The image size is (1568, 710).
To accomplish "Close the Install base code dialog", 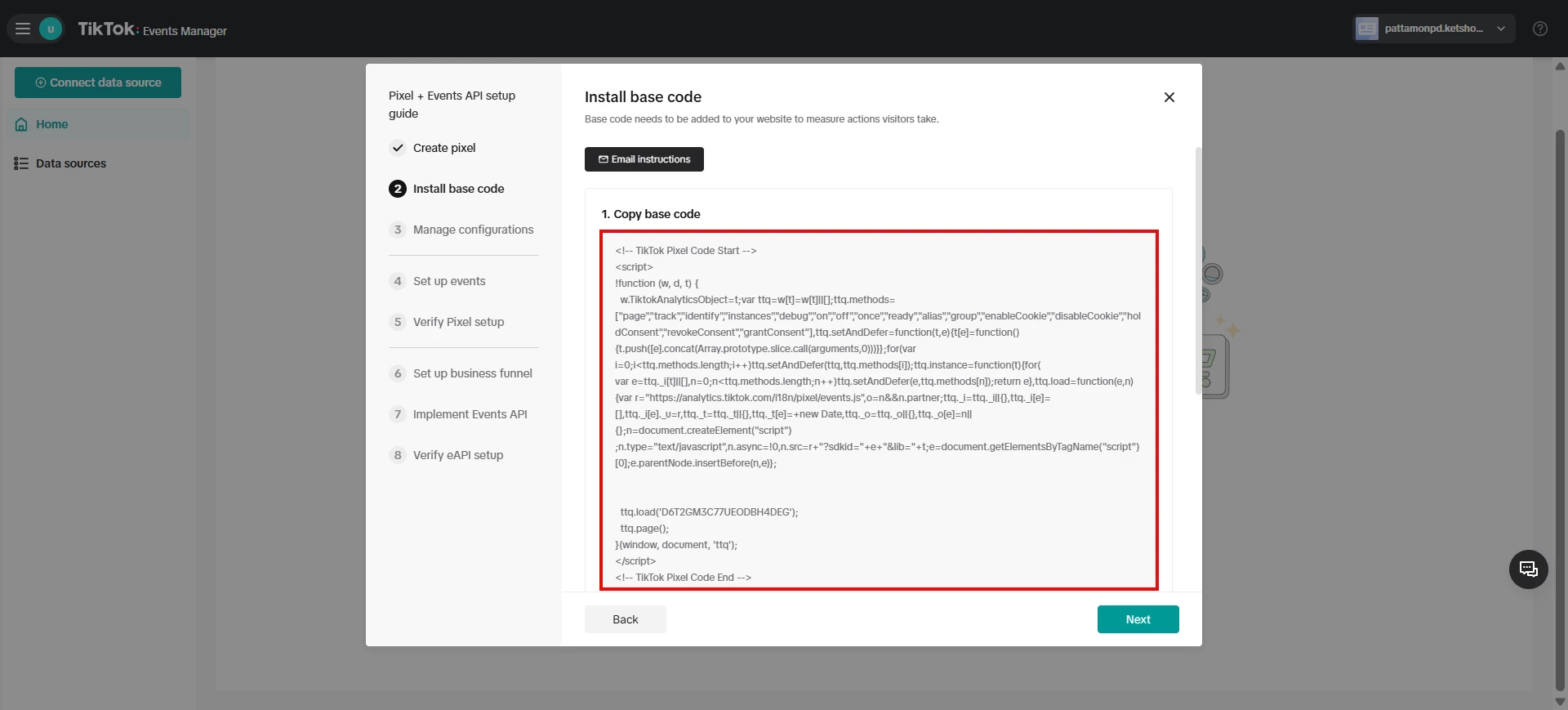I will pos(1169,97).
